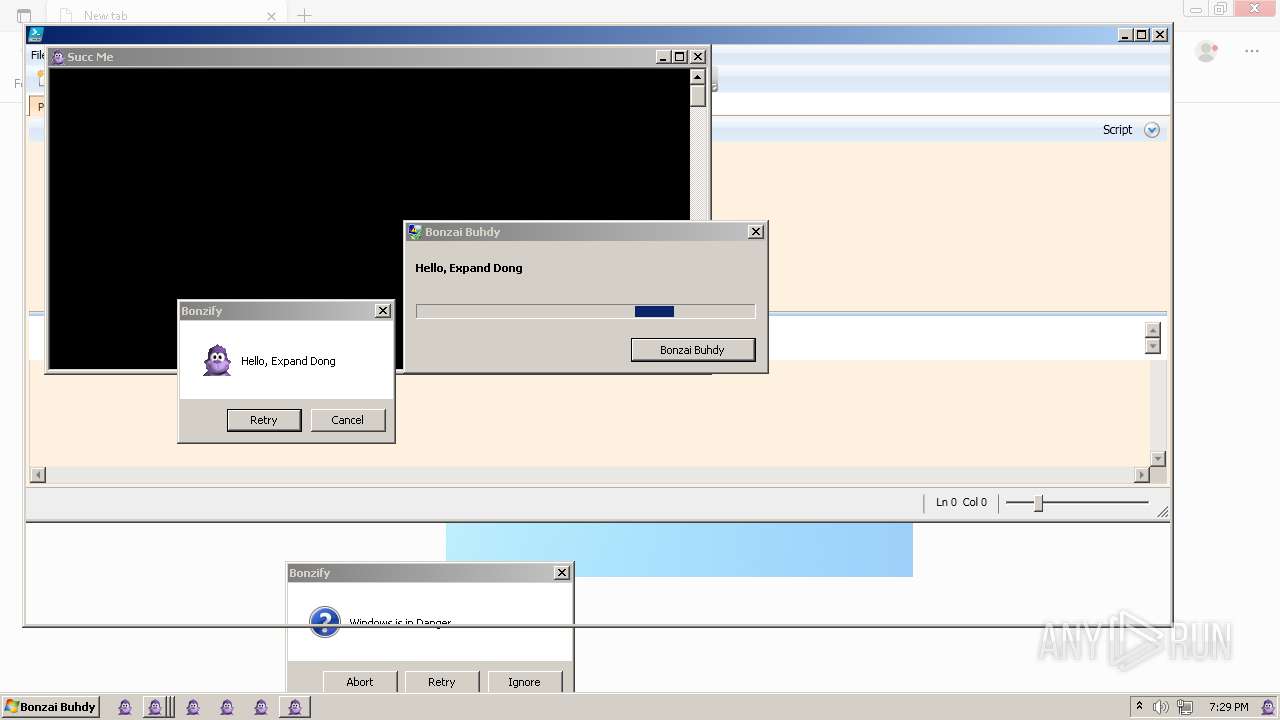Click the 7:29 PM taskbar clock
This screenshot has width=1280, height=720.
click(x=1228, y=707)
